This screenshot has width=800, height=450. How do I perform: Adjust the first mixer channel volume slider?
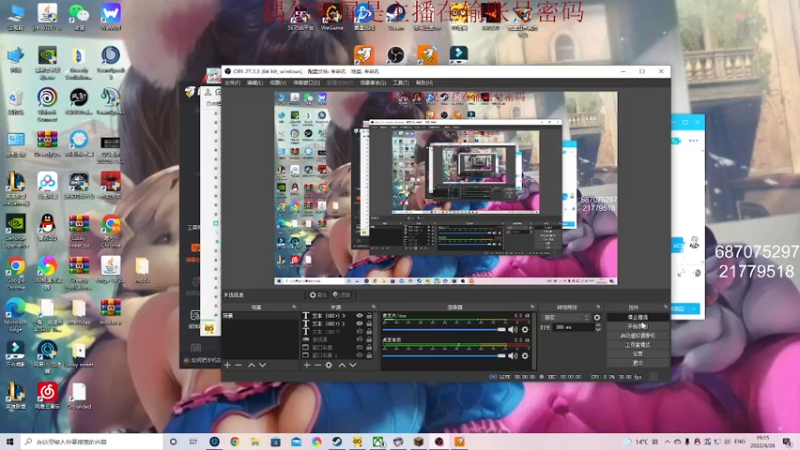[x=444, y=330]
